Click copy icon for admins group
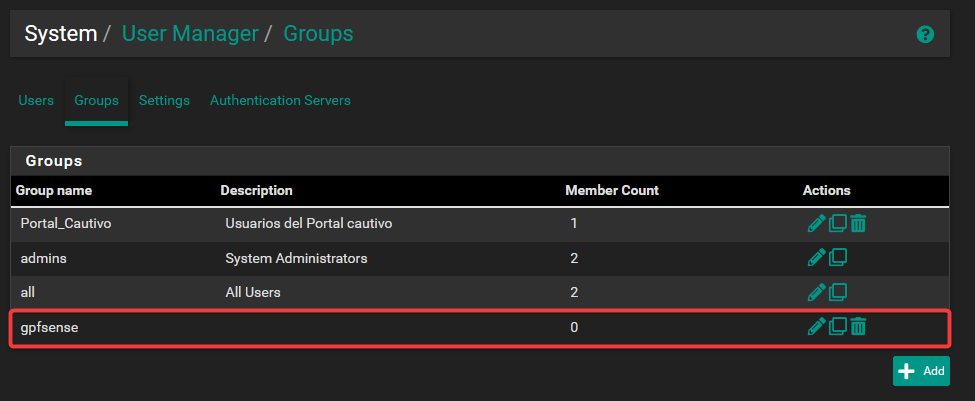 (x=838, y=258)
